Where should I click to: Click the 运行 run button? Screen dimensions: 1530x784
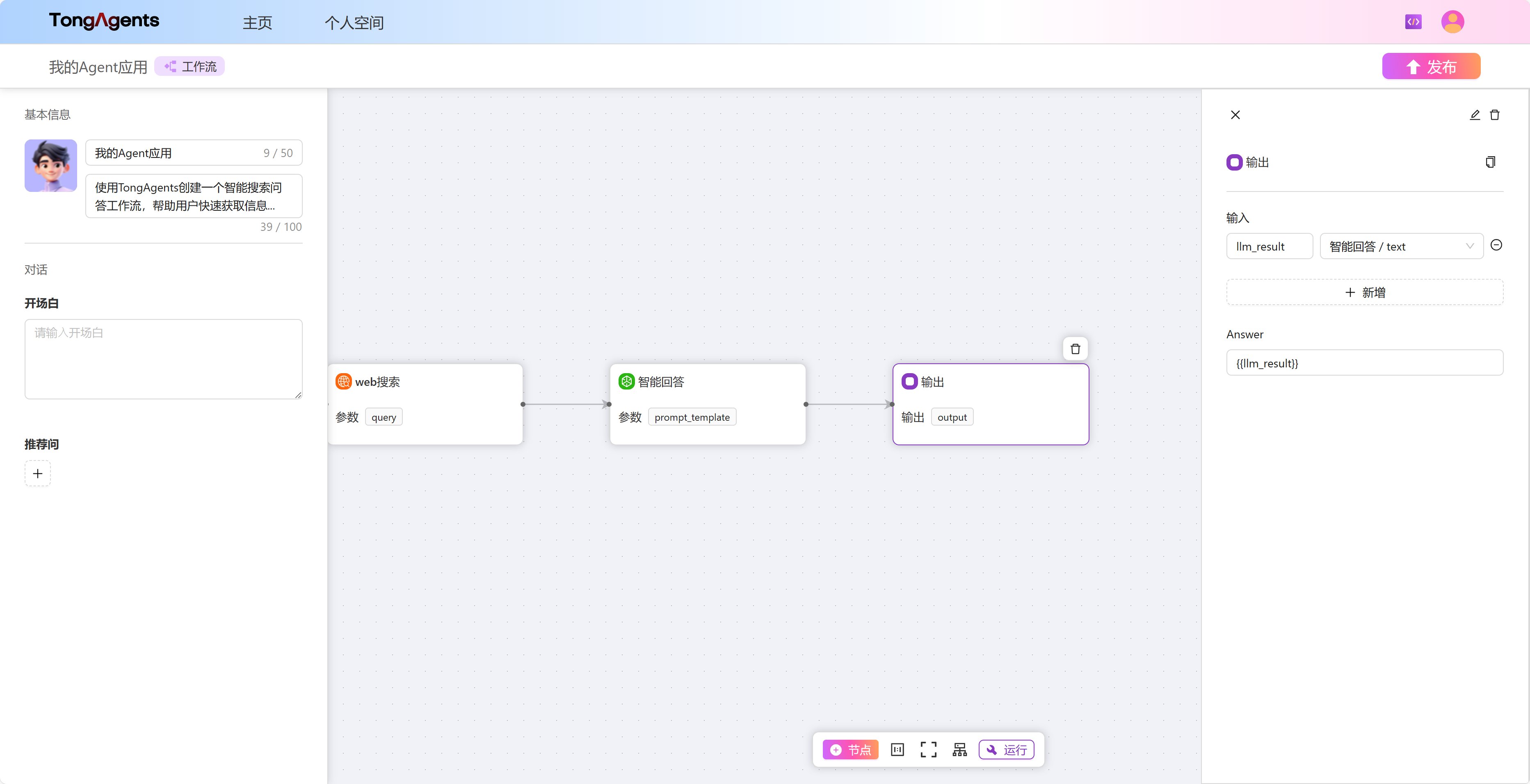[1007, 750]
